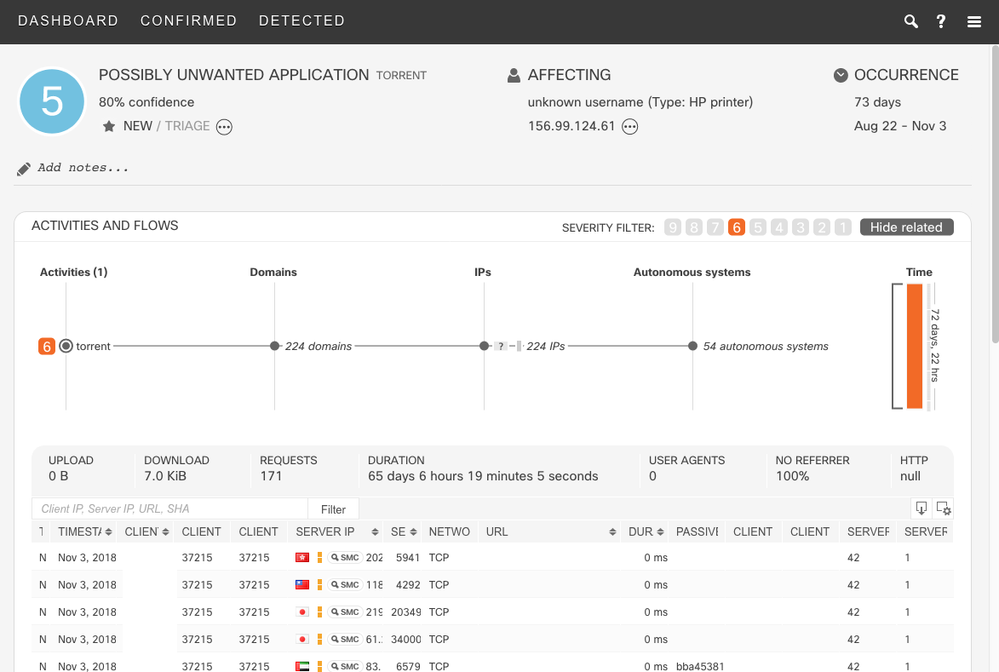
Task: Toggle severity filter 7
Action: [x=715, y=227]
